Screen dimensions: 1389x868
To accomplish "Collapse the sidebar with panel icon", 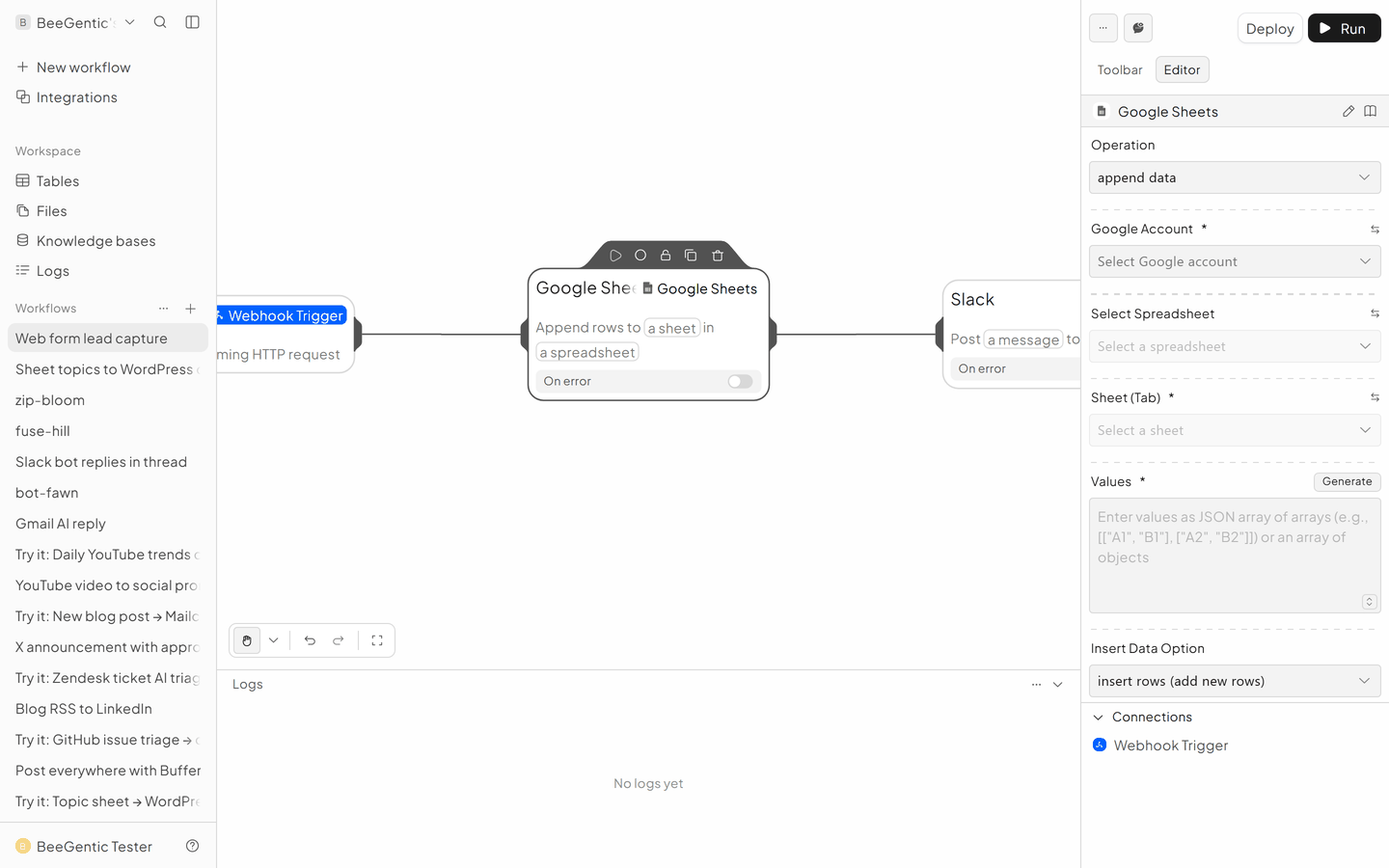I will pyautogui.click(x=192, y=22).
